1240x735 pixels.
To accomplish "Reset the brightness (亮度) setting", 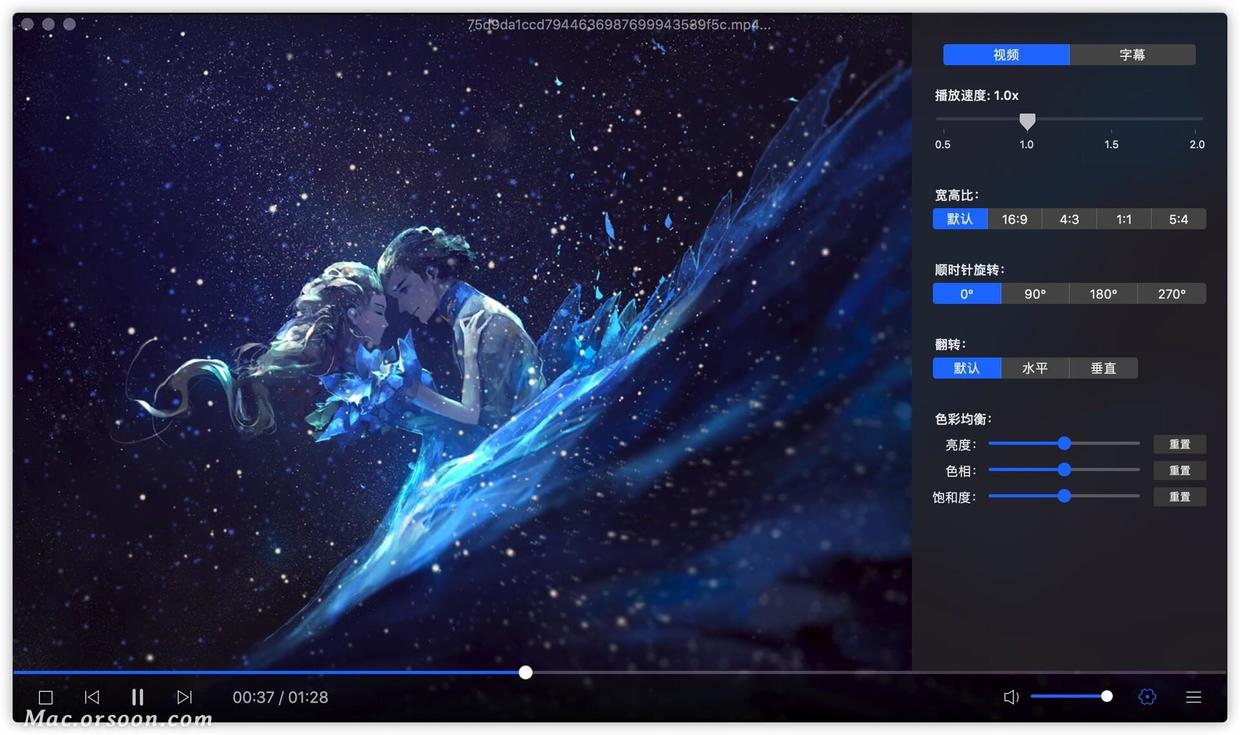I will 1179,443.
